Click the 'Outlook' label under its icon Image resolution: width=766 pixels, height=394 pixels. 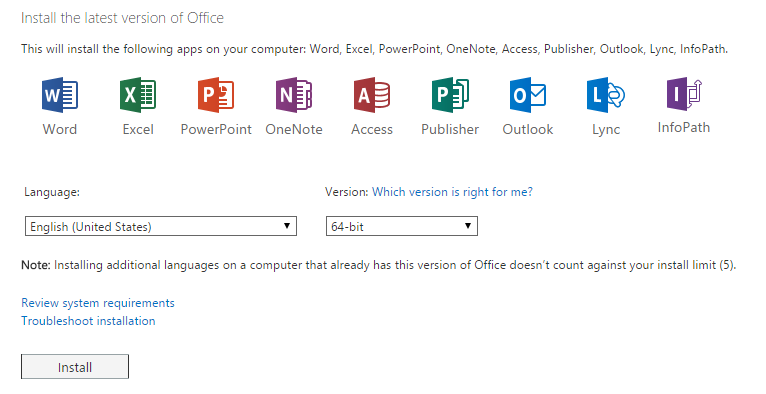tap(528, 129)
